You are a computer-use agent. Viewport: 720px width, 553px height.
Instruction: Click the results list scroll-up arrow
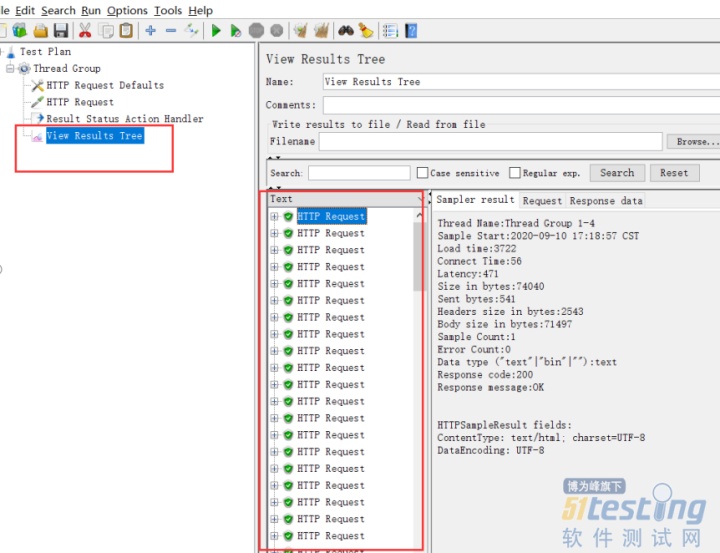(x=419, y=215)
